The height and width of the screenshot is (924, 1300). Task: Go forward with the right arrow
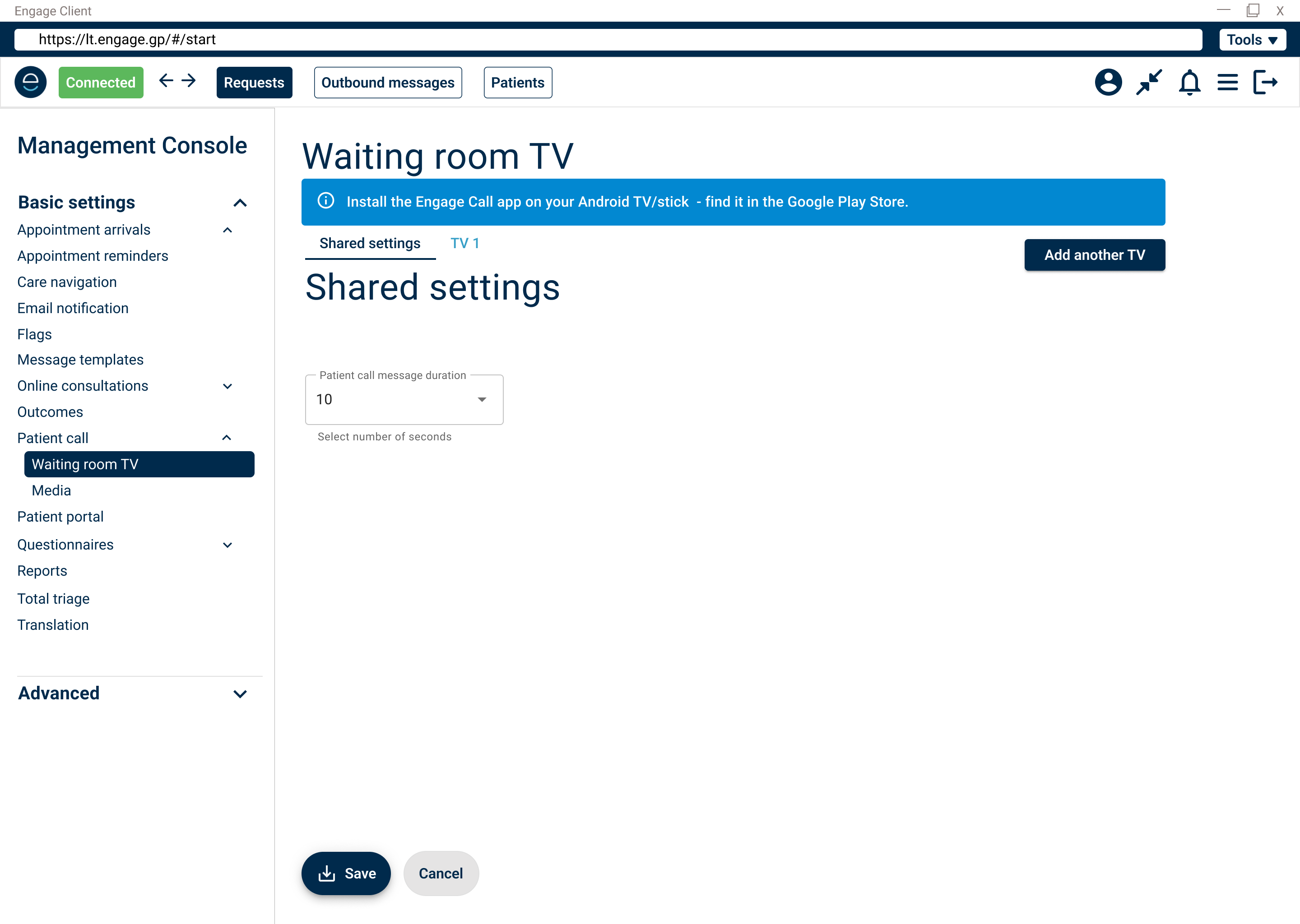(188, 81)
